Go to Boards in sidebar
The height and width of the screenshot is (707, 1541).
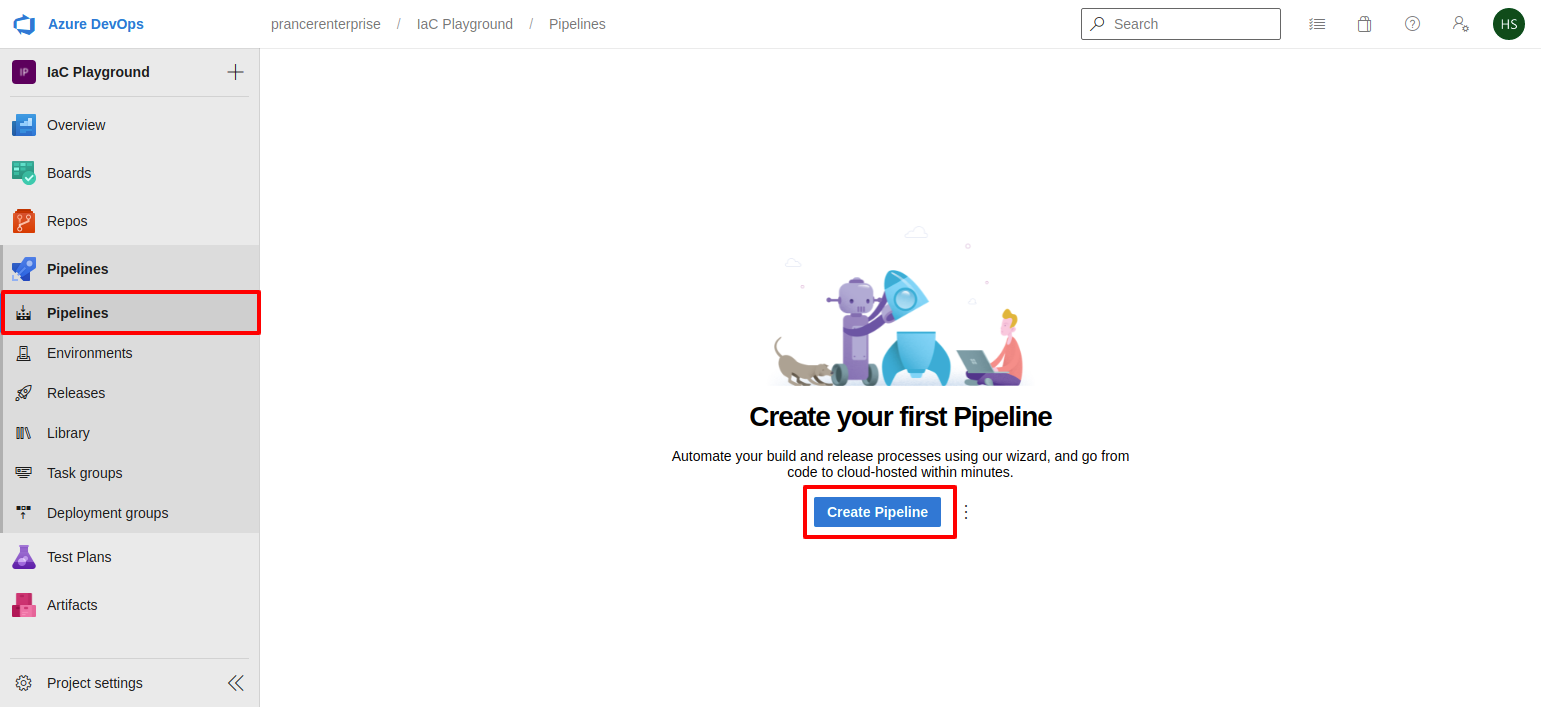click(130, 173)
